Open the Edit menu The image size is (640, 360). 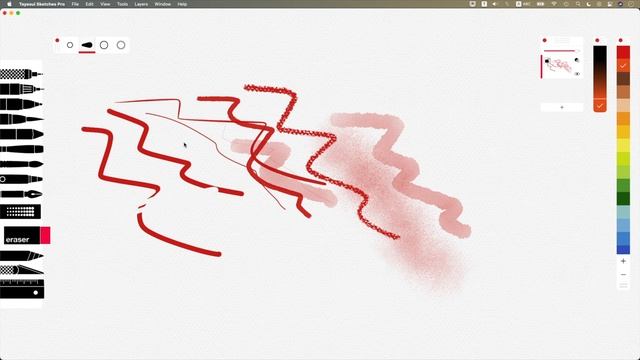tap(89, 4)
